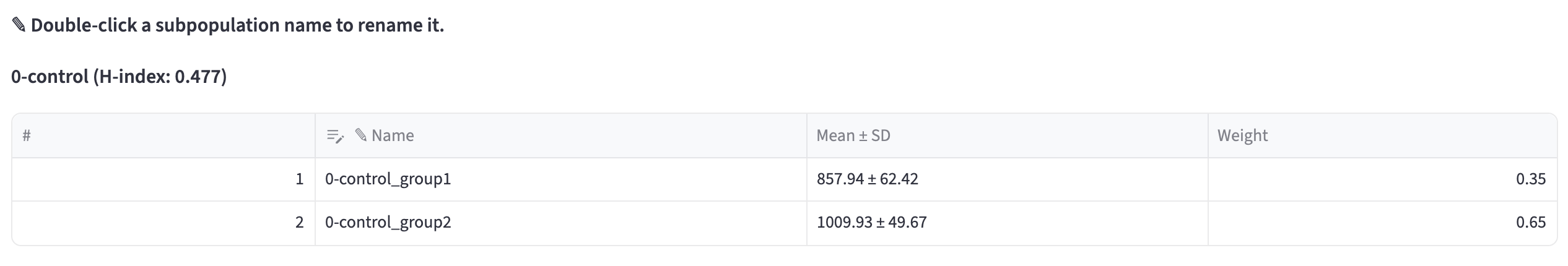
Task: Click the weight cell showing 0.65
Action: point(1382,223)
